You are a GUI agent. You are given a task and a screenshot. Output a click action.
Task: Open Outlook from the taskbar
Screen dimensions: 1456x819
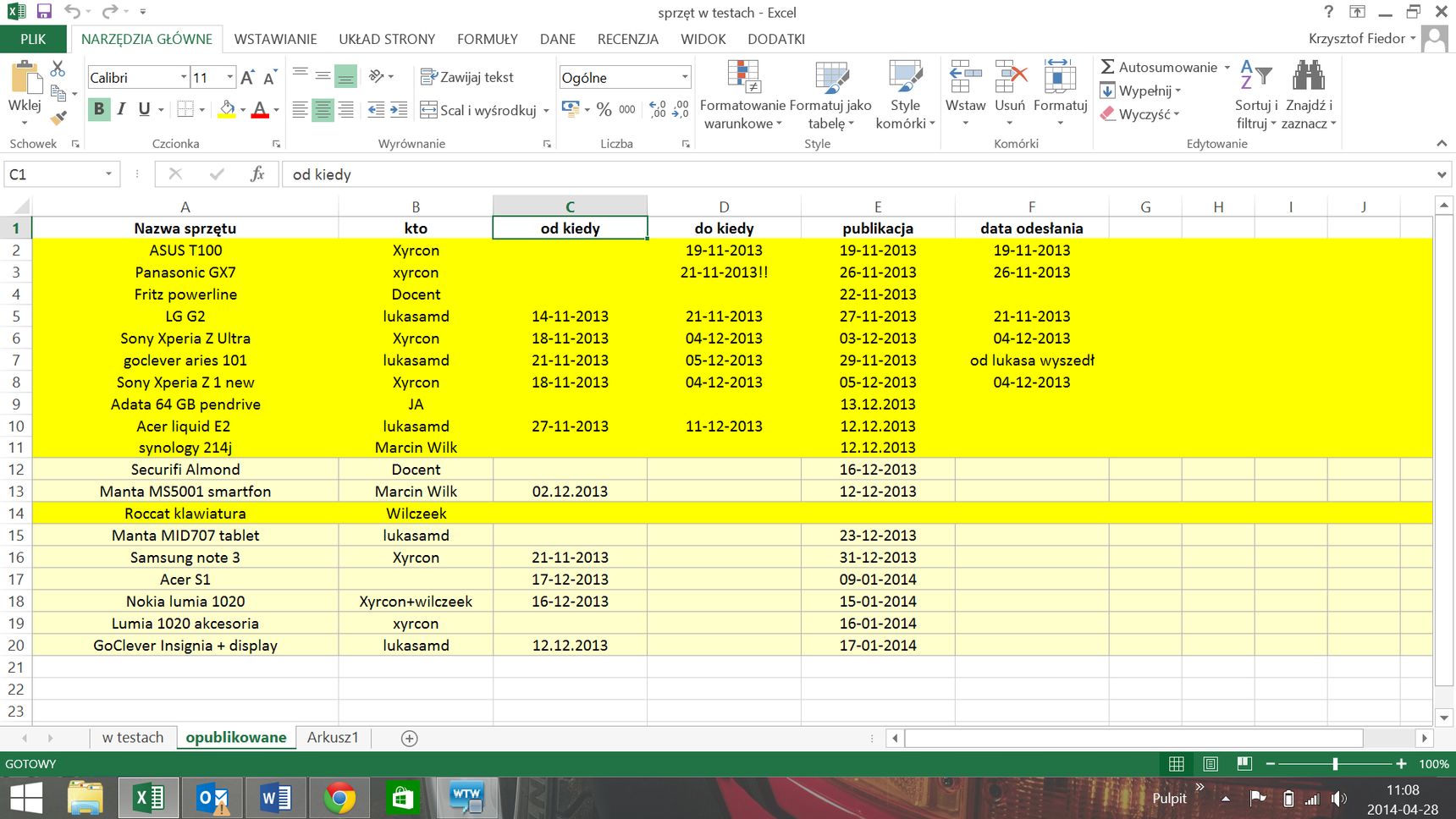pos(212,798)
